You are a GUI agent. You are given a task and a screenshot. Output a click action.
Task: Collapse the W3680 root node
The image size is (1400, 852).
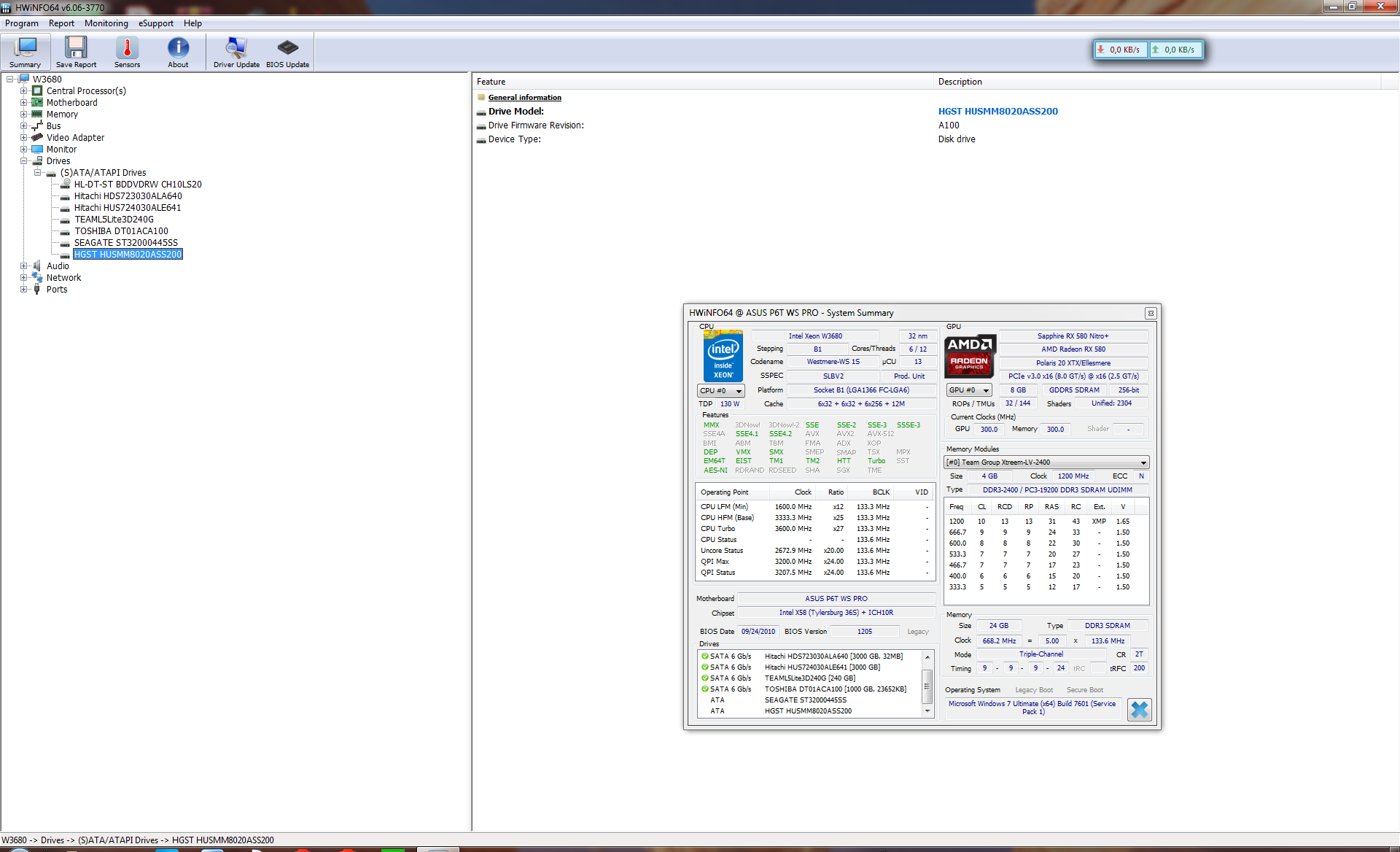(10, 79)
